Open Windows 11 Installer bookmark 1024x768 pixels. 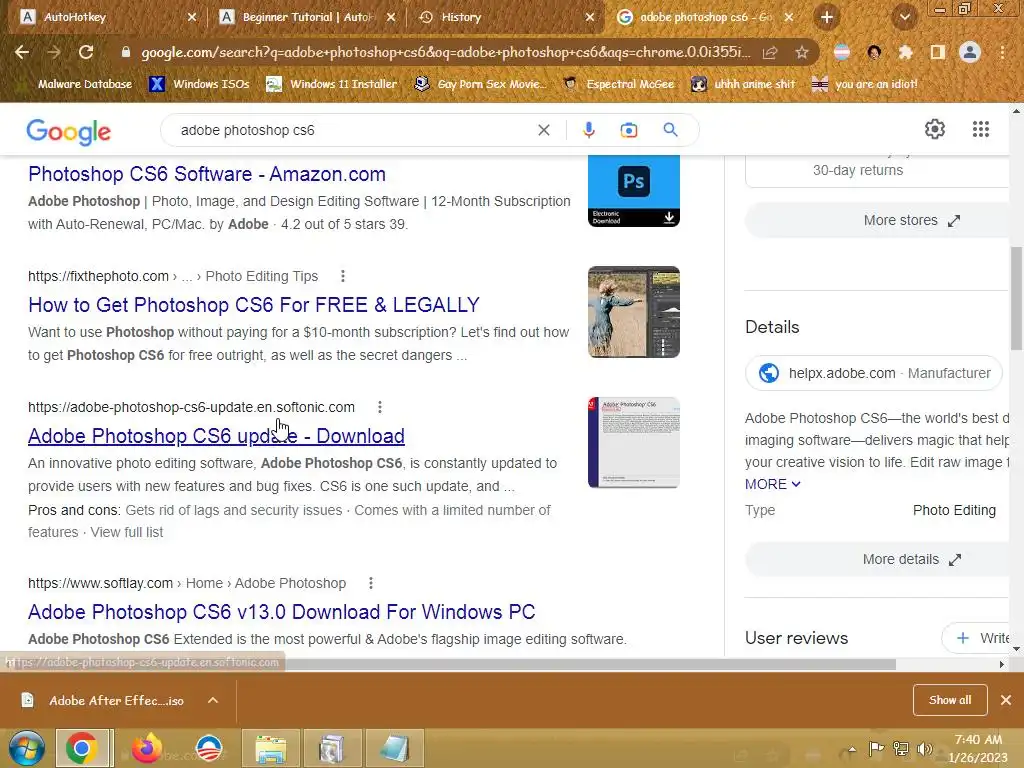pos(332,84)
